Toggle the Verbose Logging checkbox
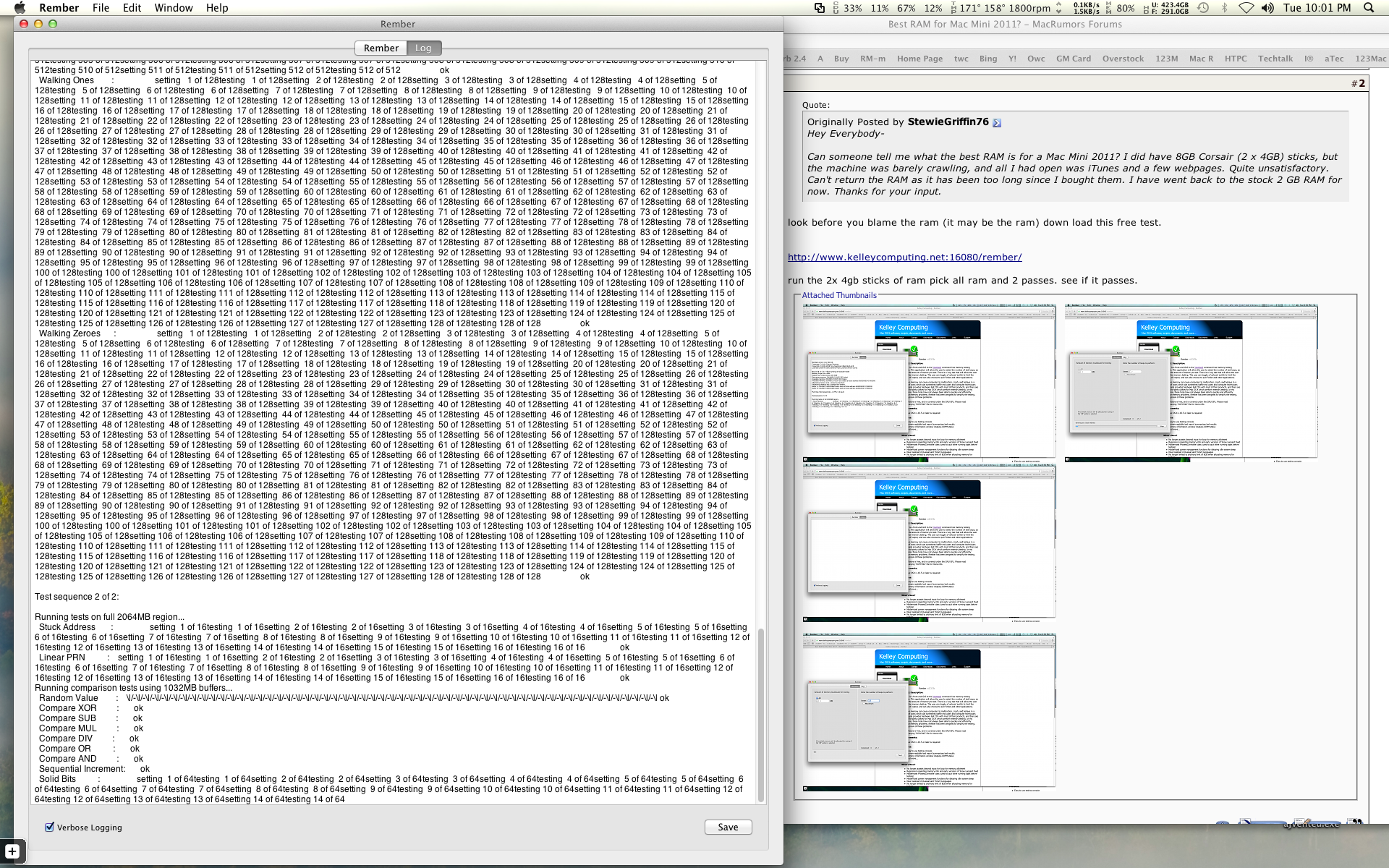Viewport: 1389px width, 868px height. (x=50, y=827)
